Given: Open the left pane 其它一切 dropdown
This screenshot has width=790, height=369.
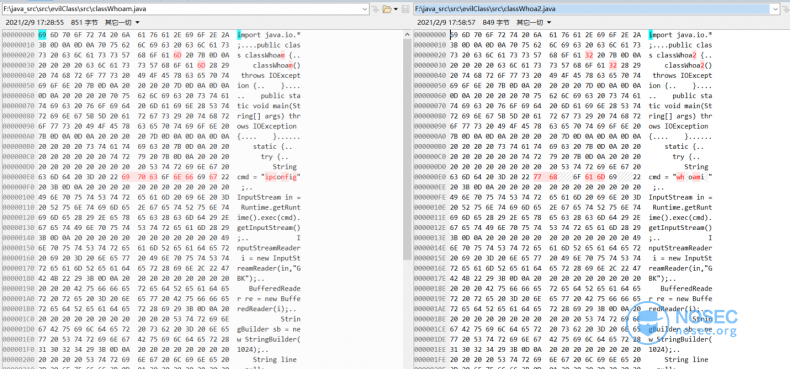Looking at the screenshot, I should (x=122, y=23).
